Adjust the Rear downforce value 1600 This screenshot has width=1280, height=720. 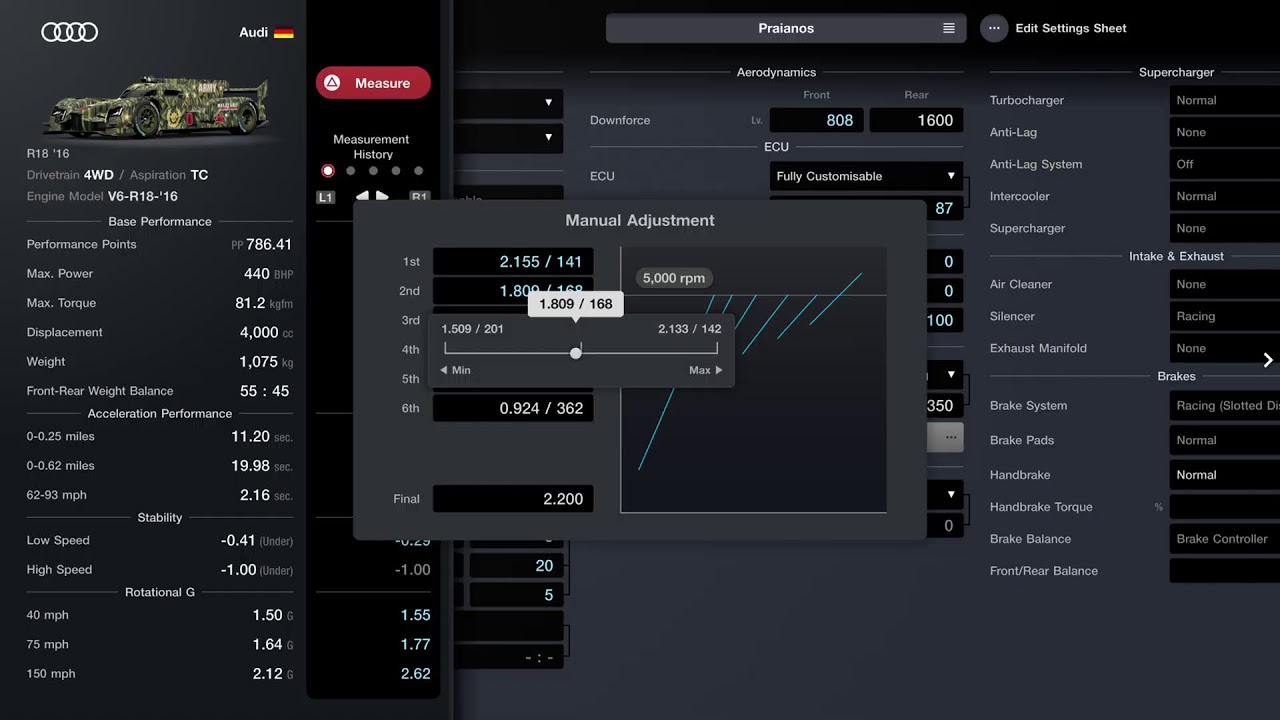[x=916, y=120]
